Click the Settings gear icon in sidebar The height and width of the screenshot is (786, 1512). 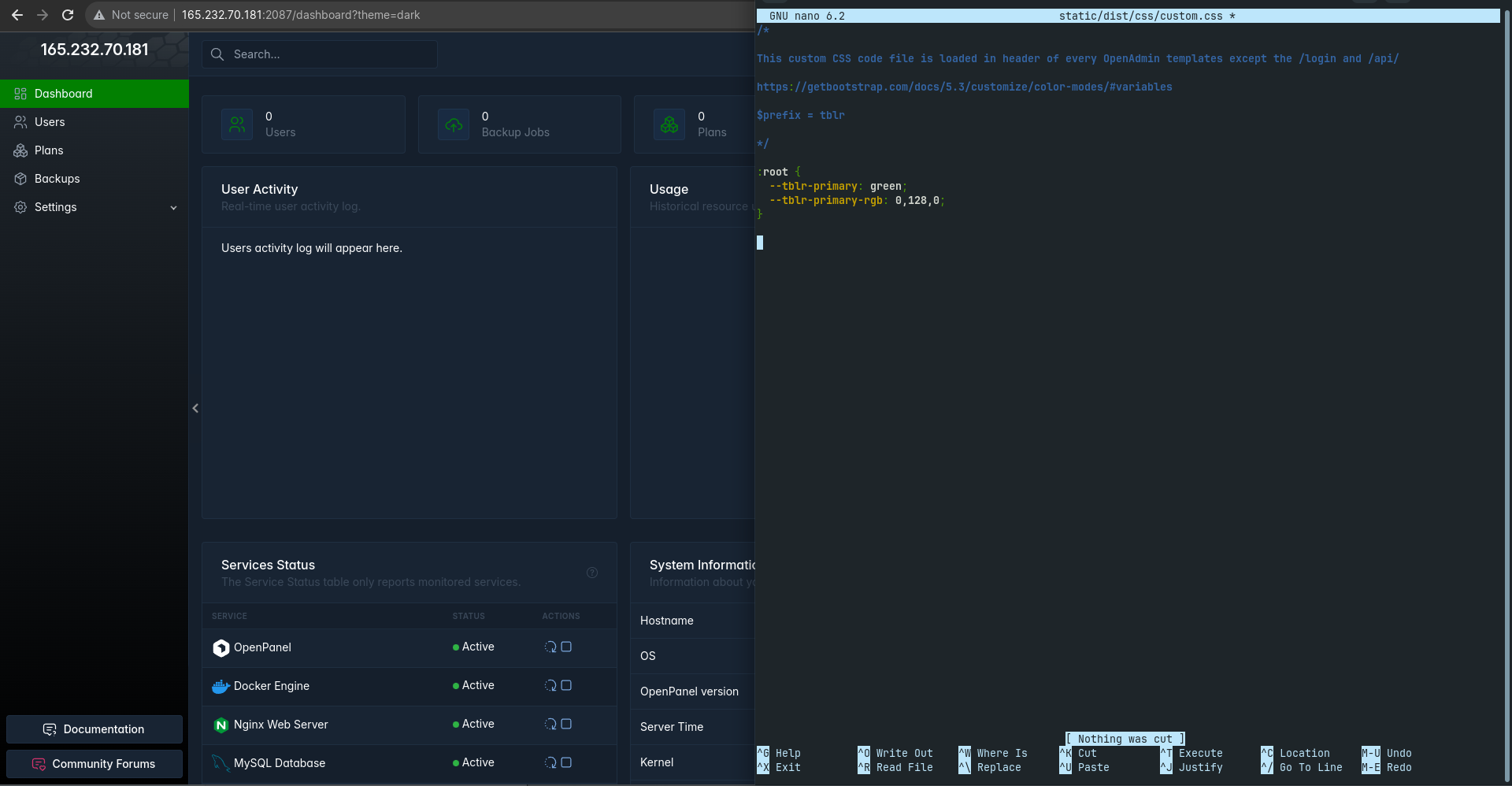coord(20,207)
